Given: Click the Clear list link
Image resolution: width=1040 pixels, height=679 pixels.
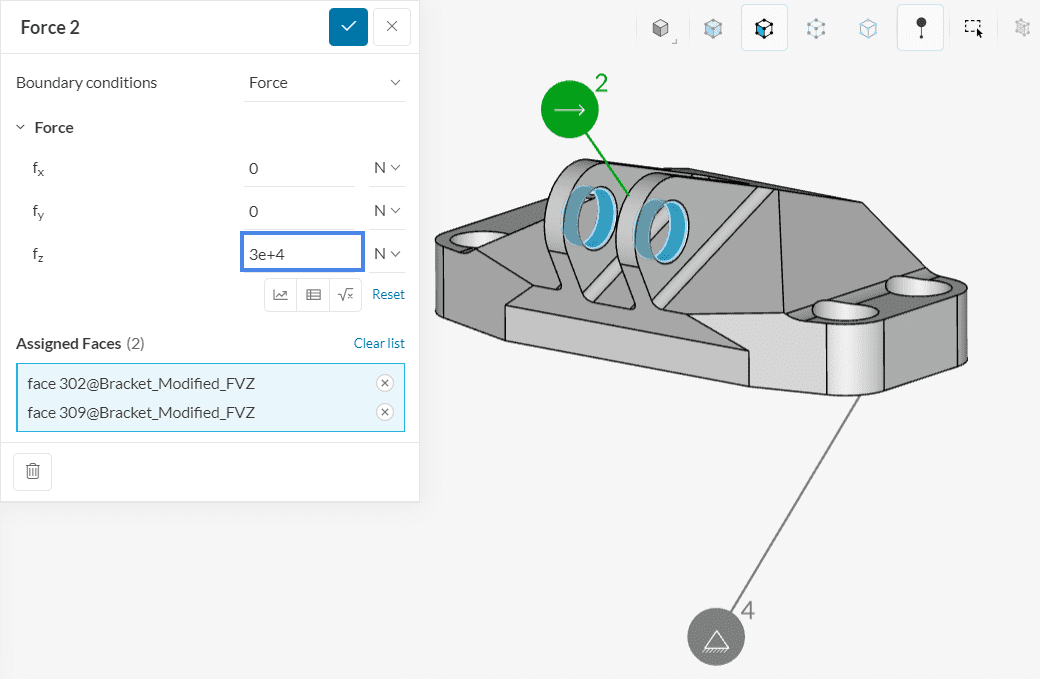Looking at the screenshot, I should point(379,343).
